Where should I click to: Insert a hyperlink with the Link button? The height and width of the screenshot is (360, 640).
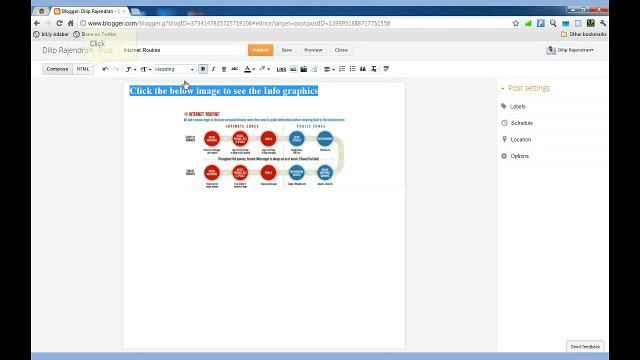point(281,69)
